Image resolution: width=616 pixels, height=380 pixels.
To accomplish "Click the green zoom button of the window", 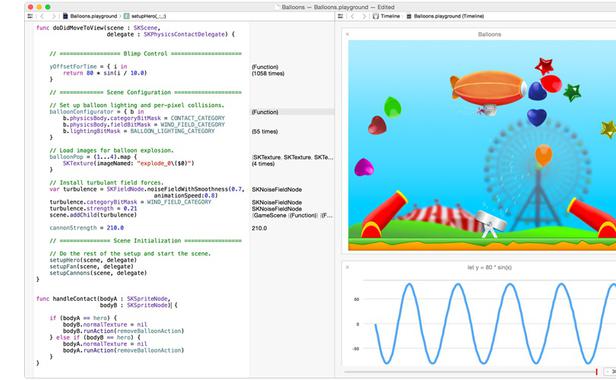I will (48, 7).
